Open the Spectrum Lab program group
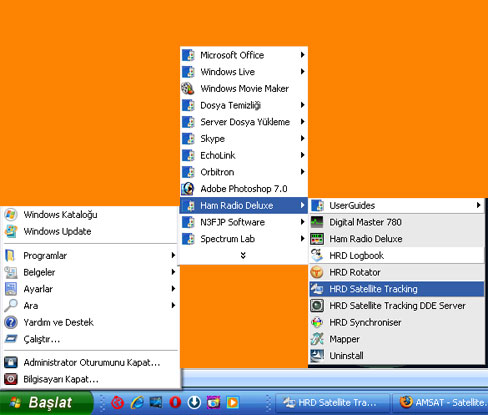 click(x=244, y=239)
